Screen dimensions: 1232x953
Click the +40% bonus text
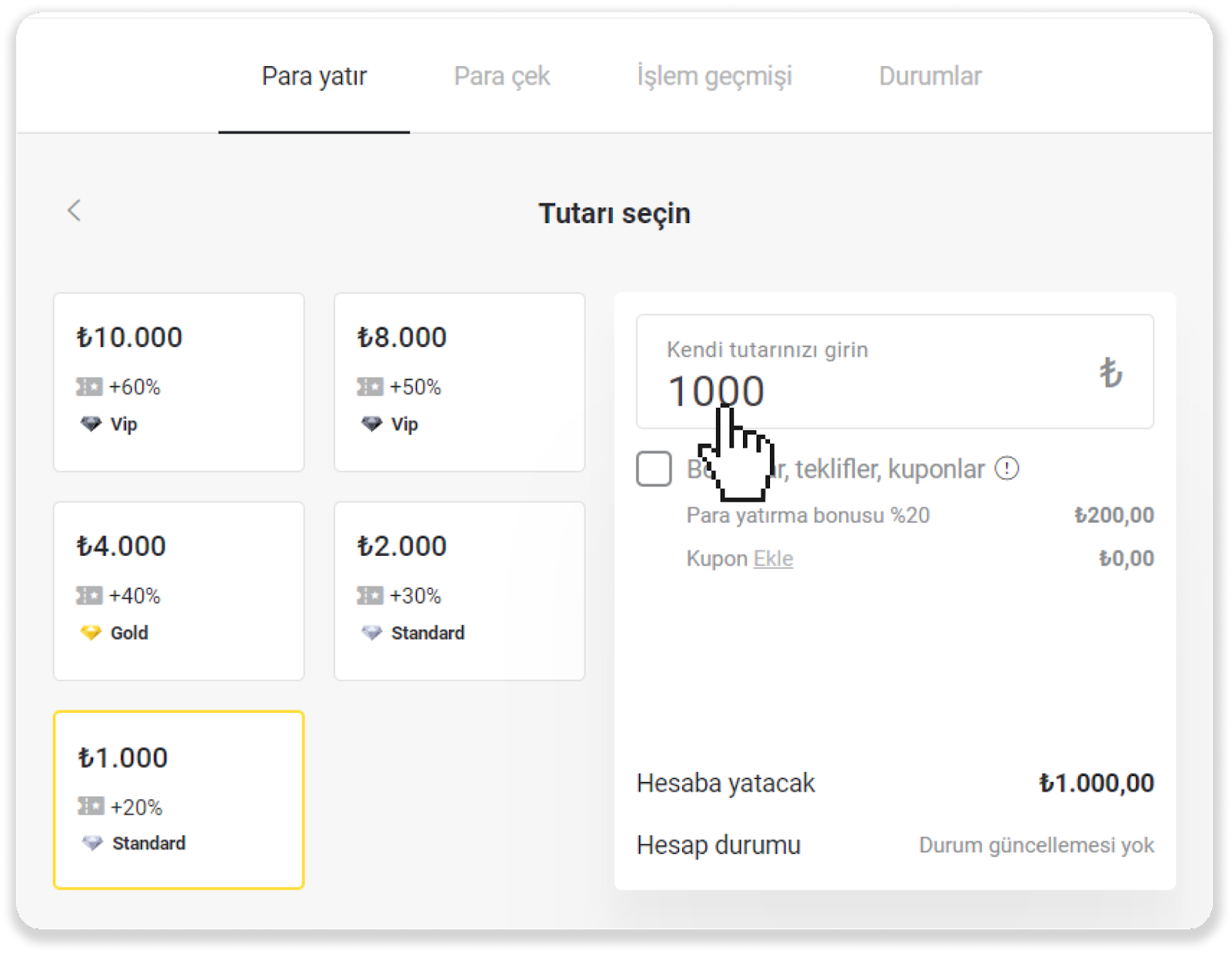point(135,595)
